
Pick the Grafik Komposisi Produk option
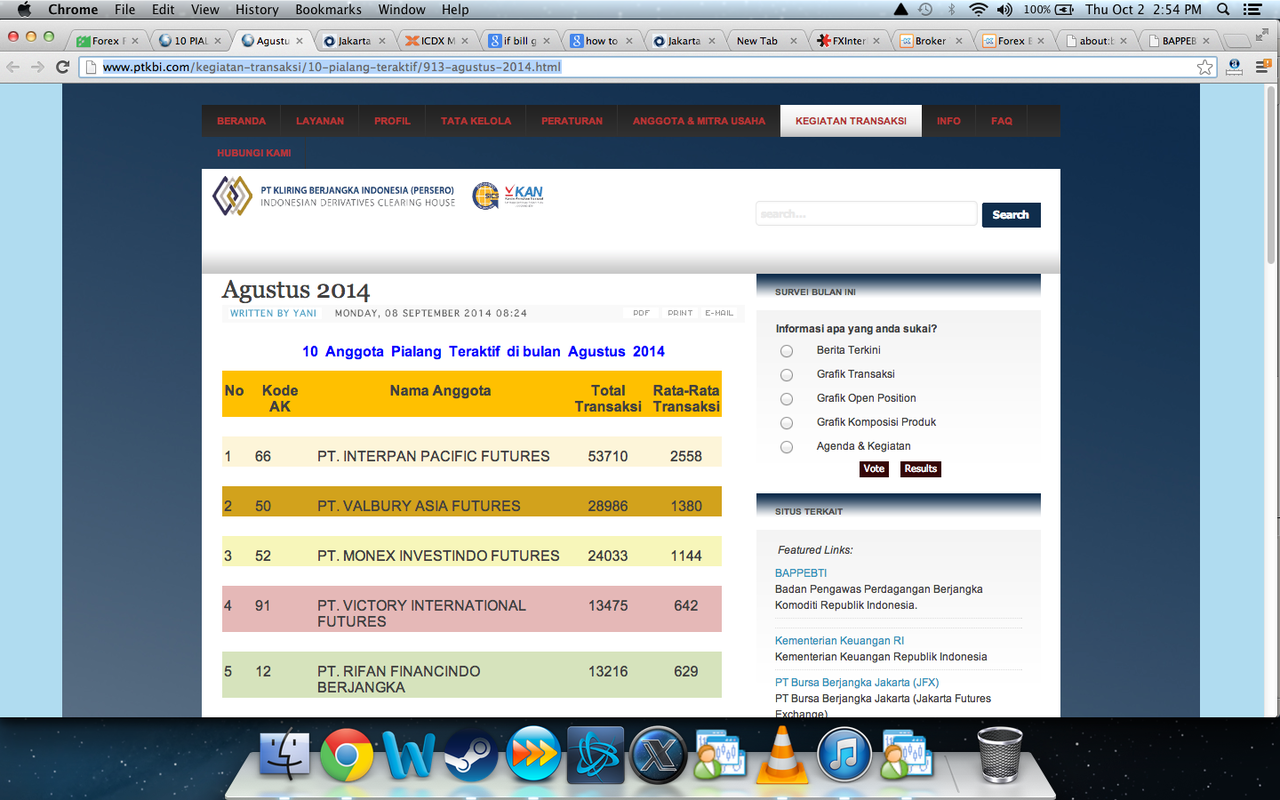787,423
